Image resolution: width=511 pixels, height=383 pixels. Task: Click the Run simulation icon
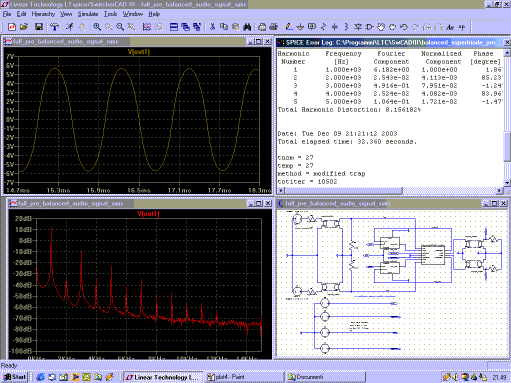click(70, 27)
